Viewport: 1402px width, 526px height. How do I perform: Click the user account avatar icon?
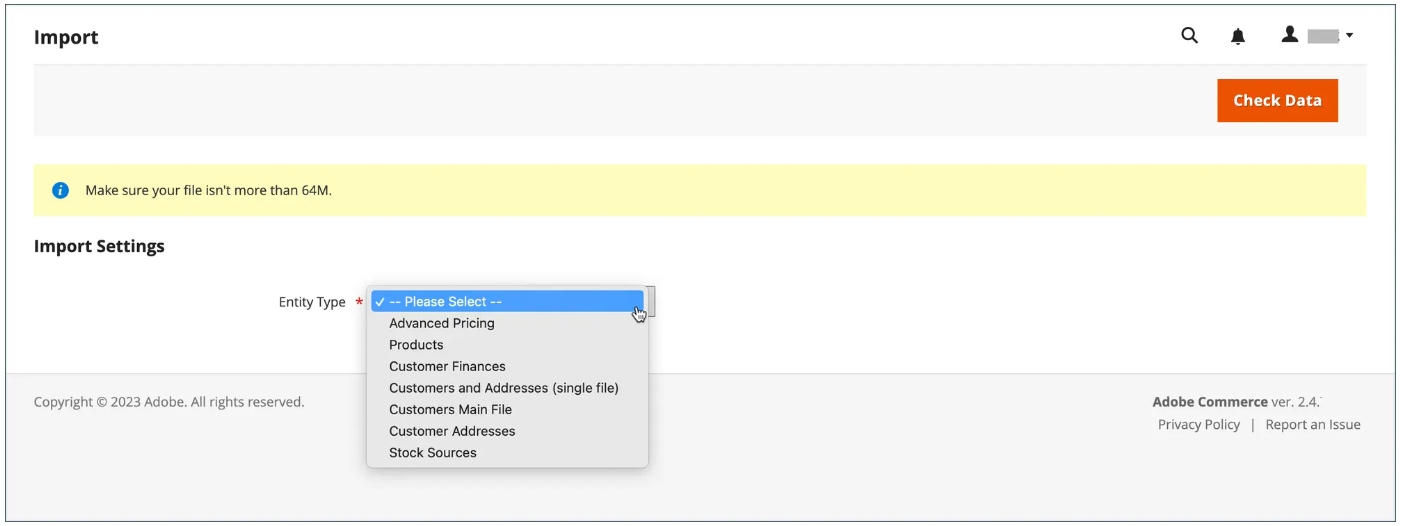[x=1290, y=35]
